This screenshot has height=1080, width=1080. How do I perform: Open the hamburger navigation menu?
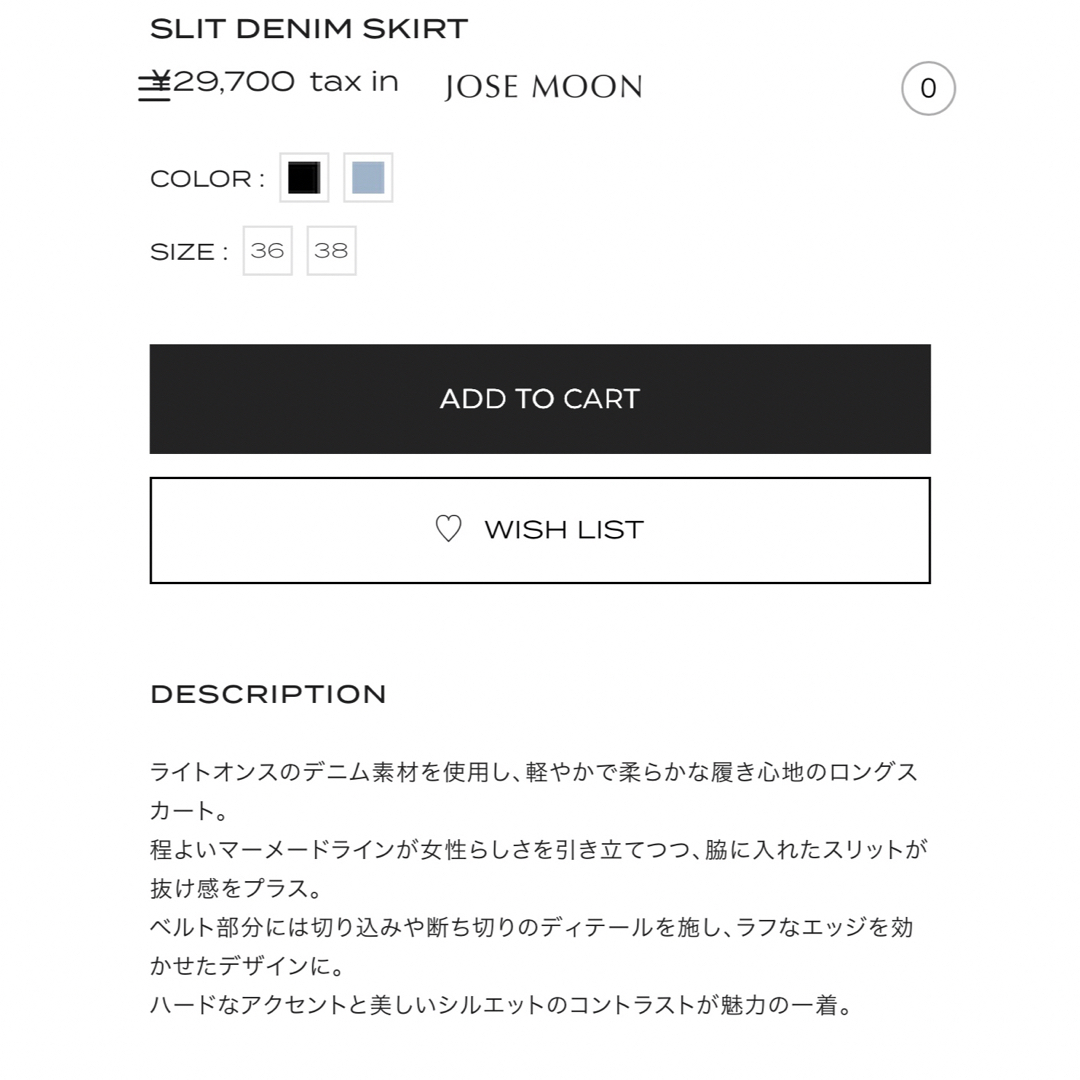[154, 88]
